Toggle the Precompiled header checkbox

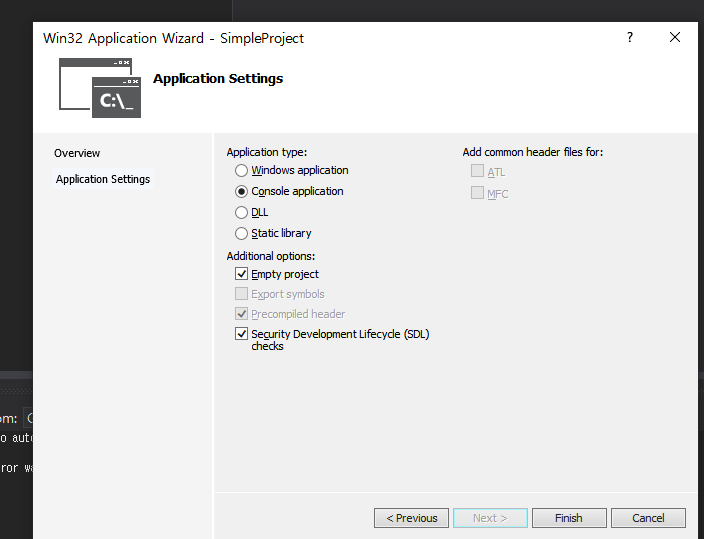click(242, 314)
